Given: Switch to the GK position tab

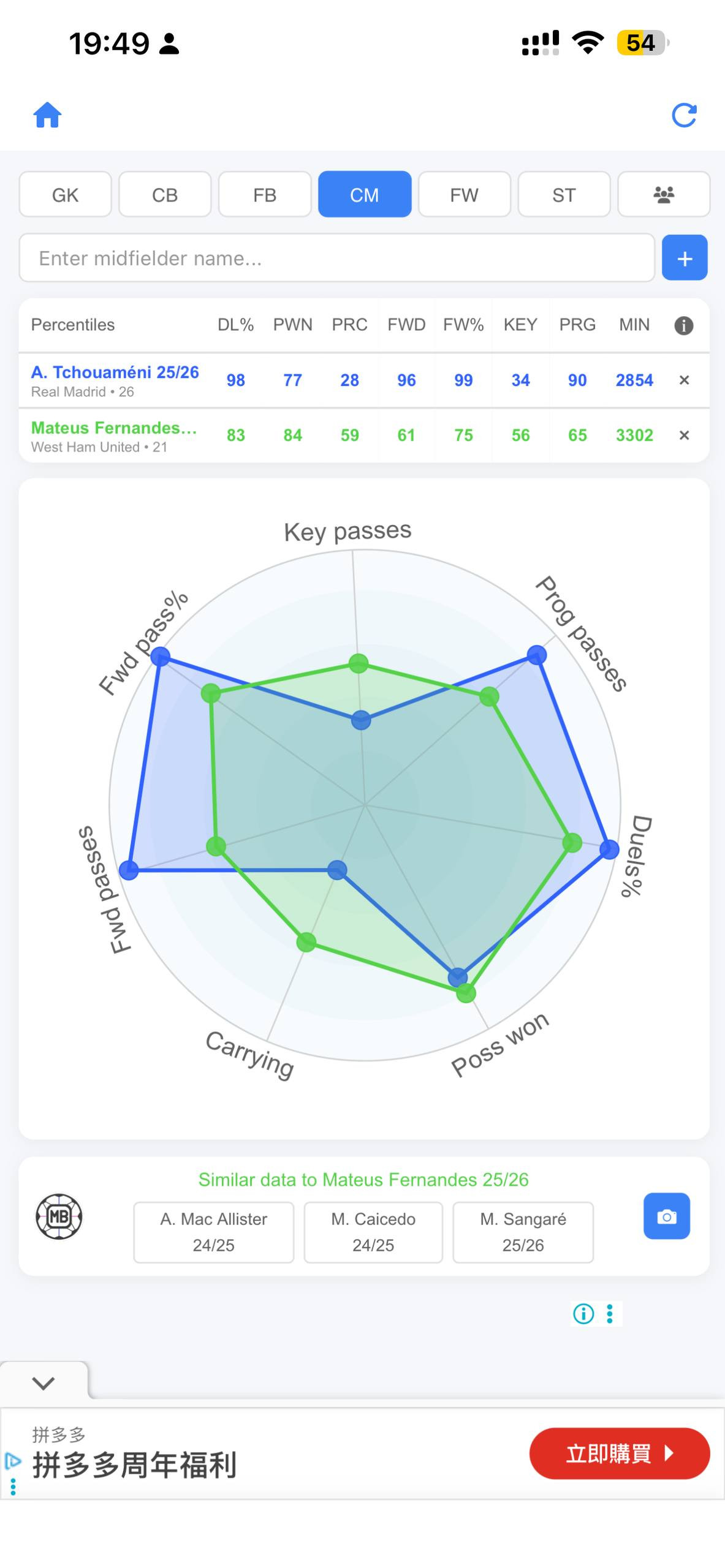Looking at the screenshot, I should click(x=66, y=195).
